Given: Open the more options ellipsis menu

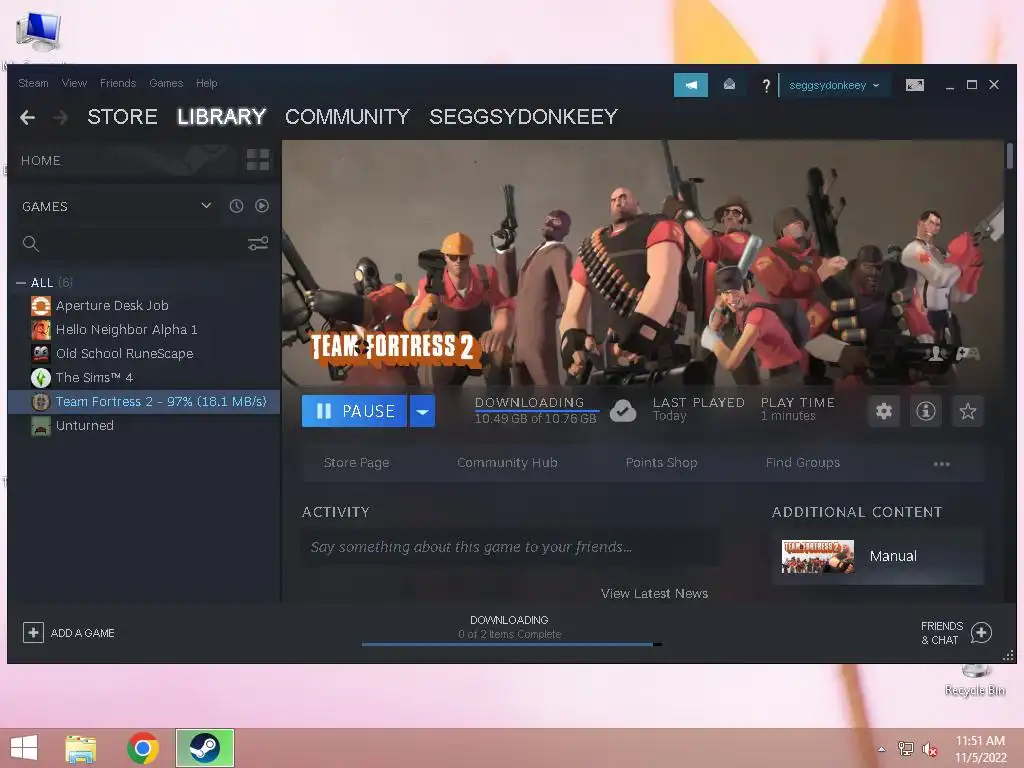Looking at the screenshot, I should (x=941, y=464).
